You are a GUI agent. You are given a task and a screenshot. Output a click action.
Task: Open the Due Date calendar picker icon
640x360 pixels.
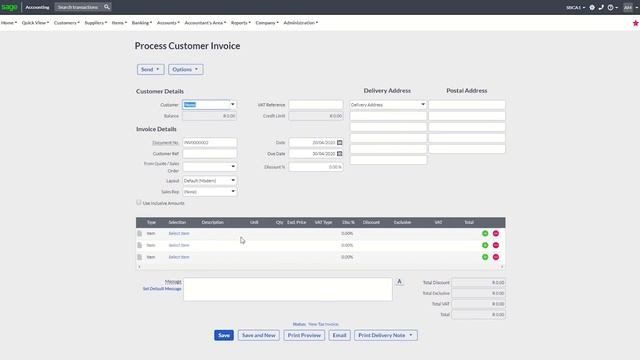[x=339, y=153]
